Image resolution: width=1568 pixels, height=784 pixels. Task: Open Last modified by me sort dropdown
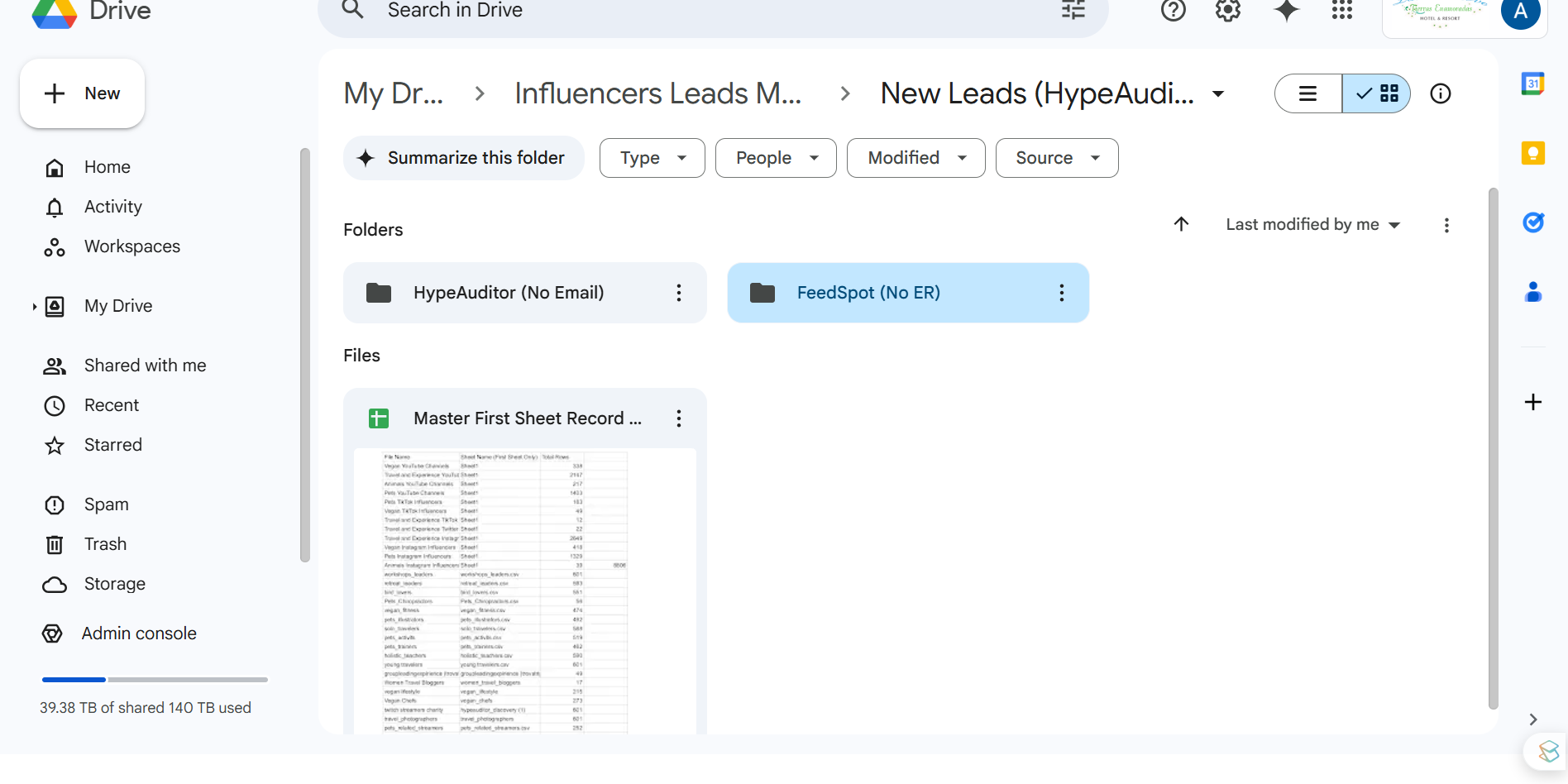click(1312, 225)
